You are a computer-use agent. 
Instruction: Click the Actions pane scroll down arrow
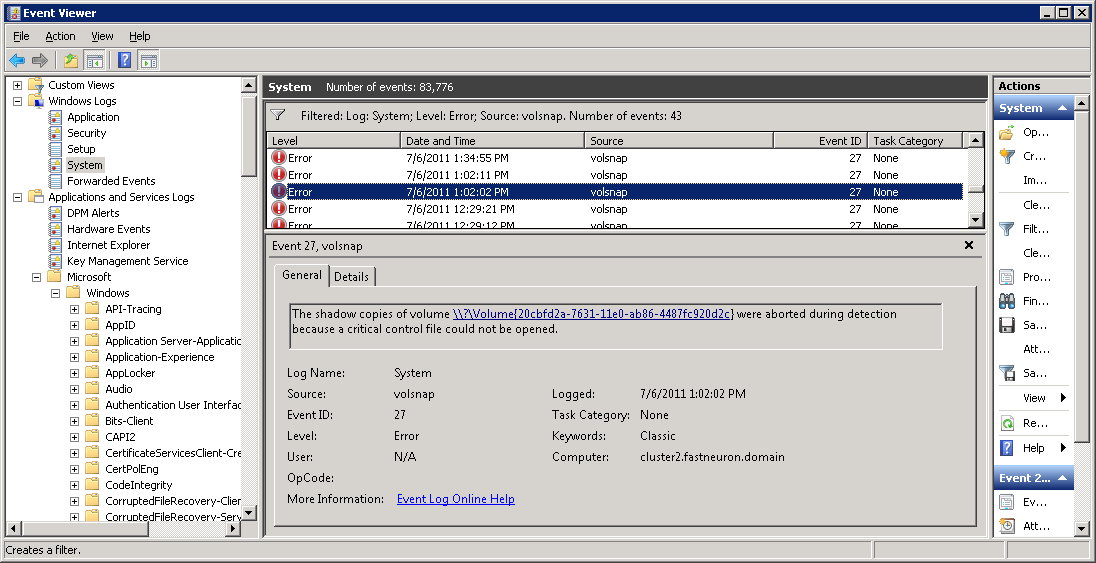(x=1081, y=529)
